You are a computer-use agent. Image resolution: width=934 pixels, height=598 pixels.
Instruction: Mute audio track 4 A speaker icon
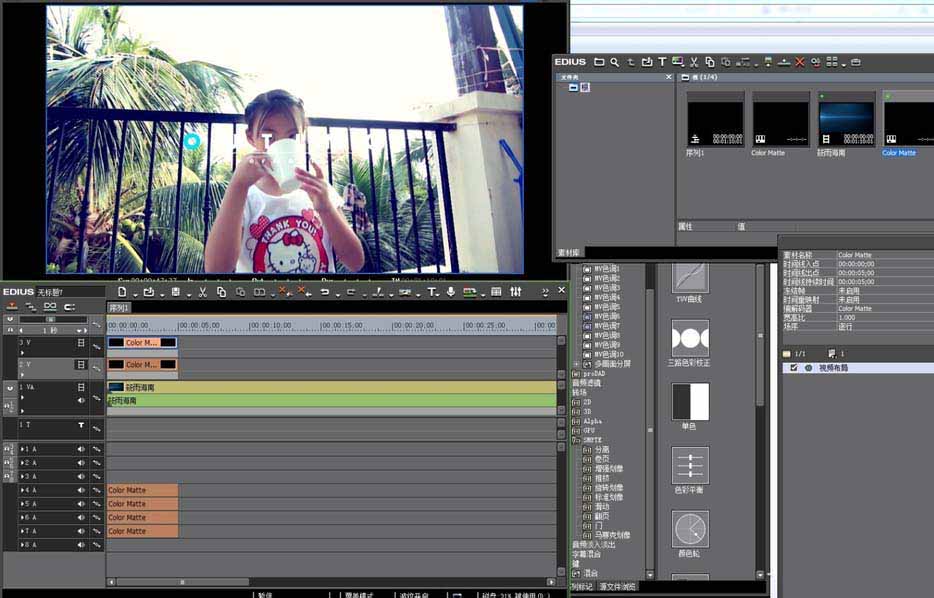coord(80,490)
